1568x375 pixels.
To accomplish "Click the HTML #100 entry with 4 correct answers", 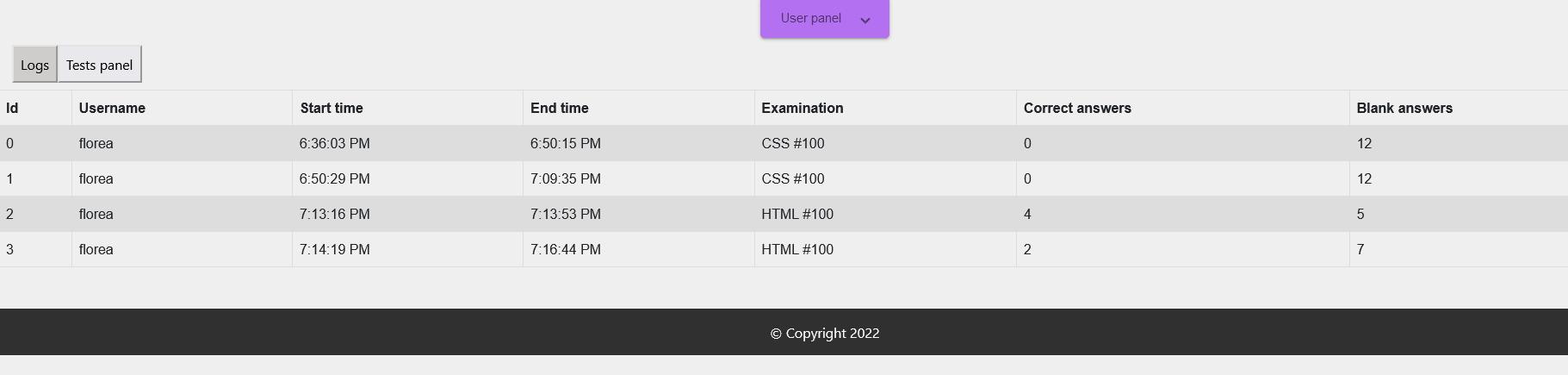I will (797, 214).
